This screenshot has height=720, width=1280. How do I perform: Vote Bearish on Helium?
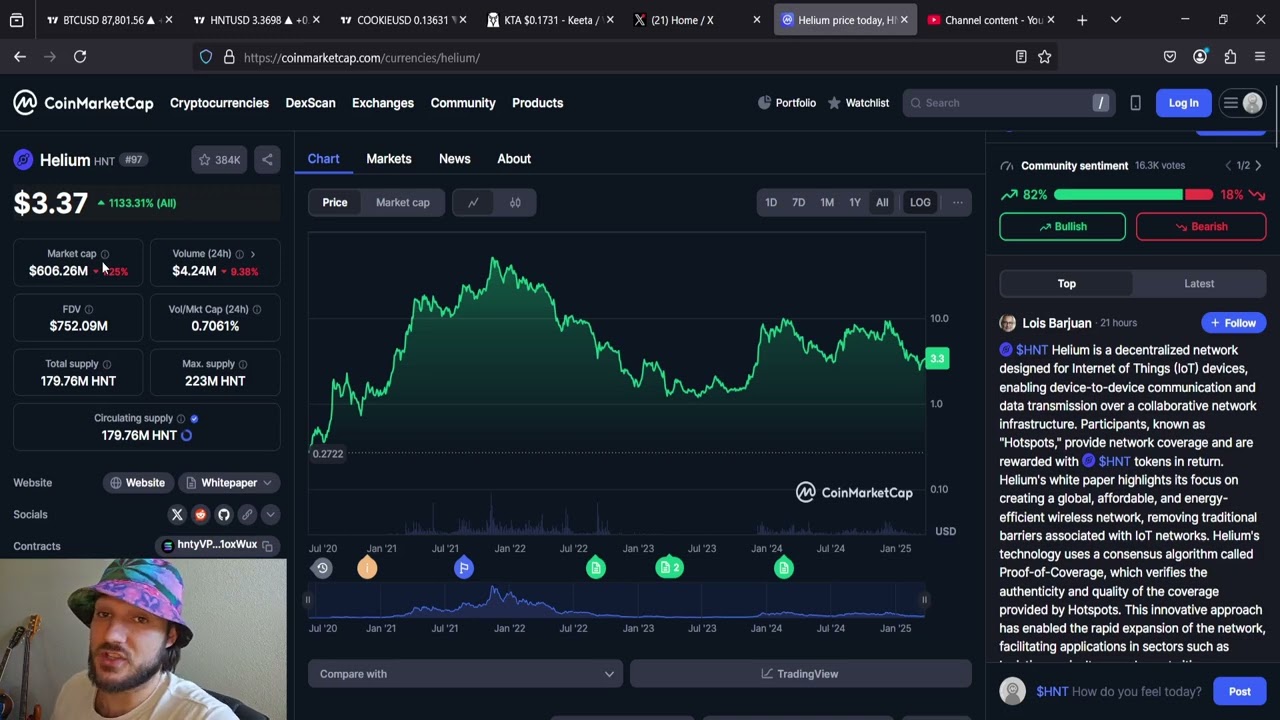point(1201,227)
